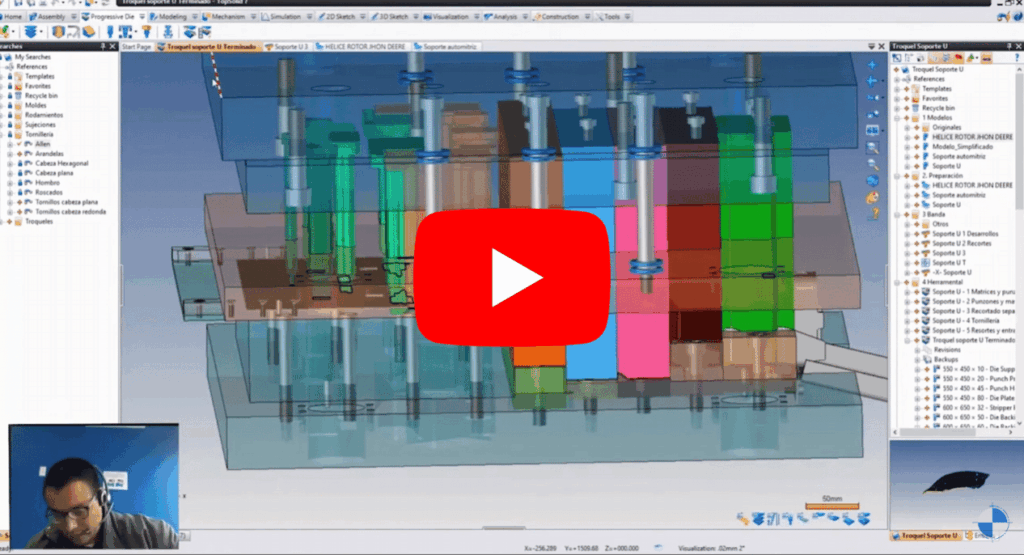Click the blue die set toolbar icon

(189, 32)
